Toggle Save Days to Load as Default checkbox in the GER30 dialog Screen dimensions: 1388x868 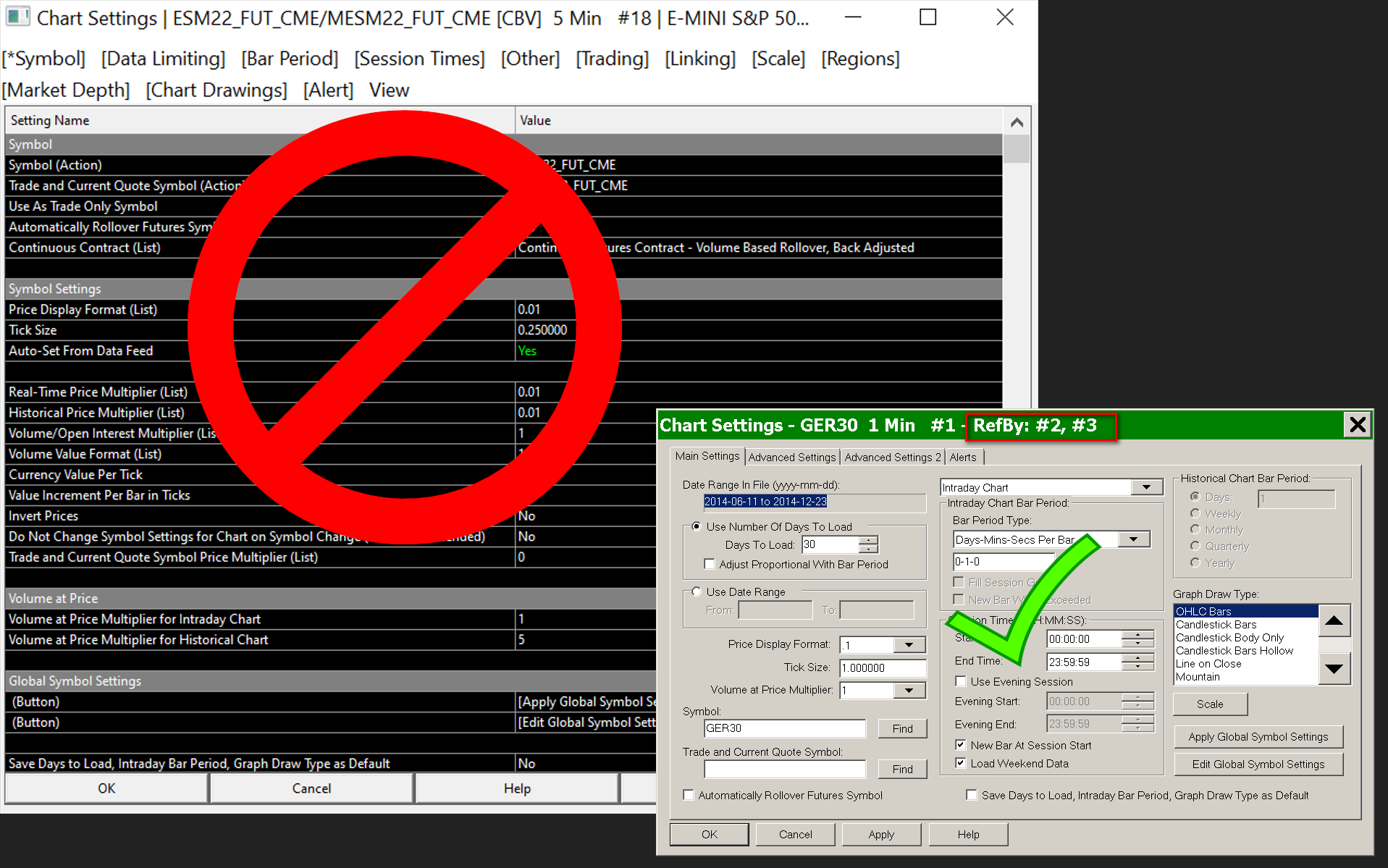tap(972, 795)
